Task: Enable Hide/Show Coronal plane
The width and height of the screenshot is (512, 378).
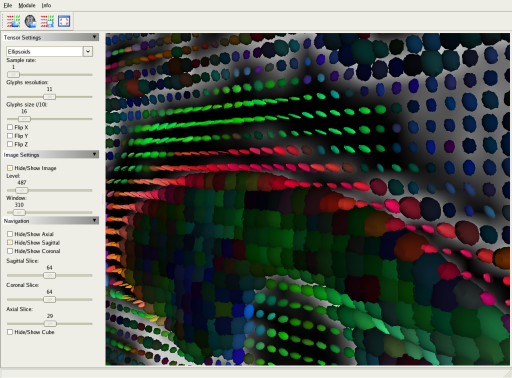Action: click(10, 251)
